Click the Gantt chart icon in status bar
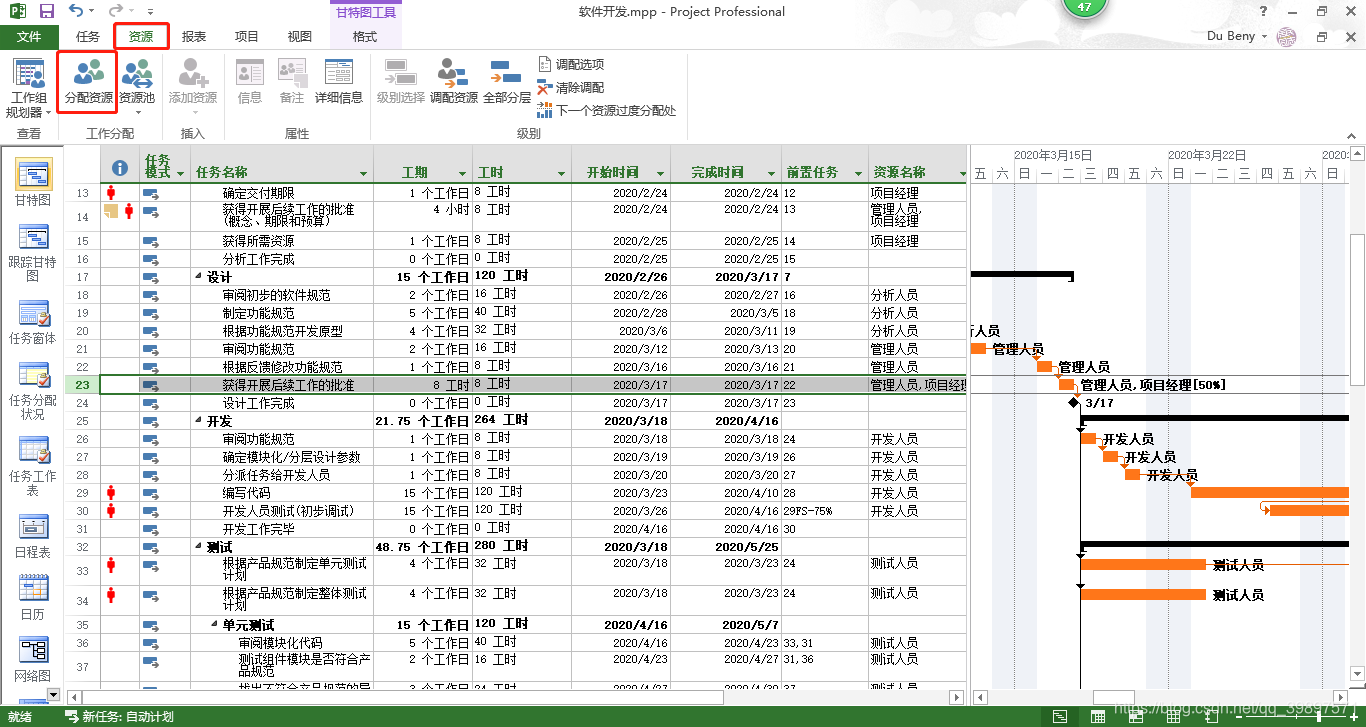Viewport: 1366px width, 727px height. coord(1060,716)
